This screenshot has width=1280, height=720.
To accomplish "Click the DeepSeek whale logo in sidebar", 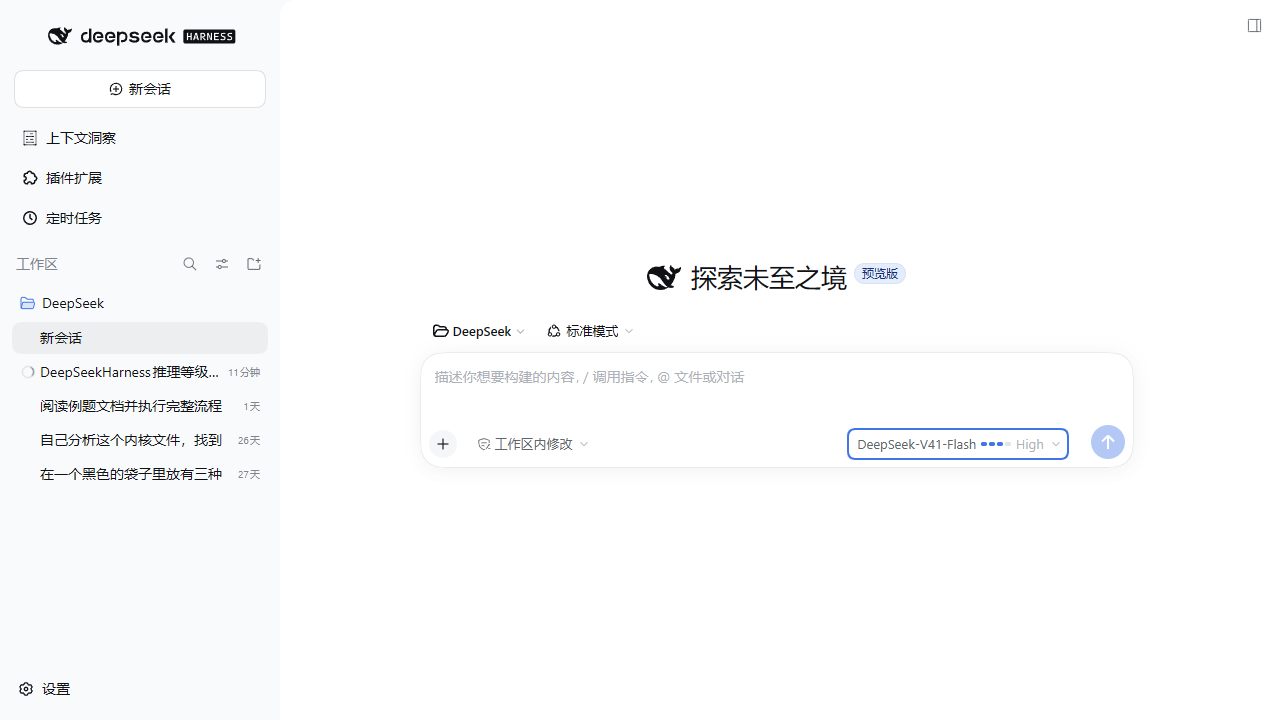I will pyautogui.click(x=60, y=36).
